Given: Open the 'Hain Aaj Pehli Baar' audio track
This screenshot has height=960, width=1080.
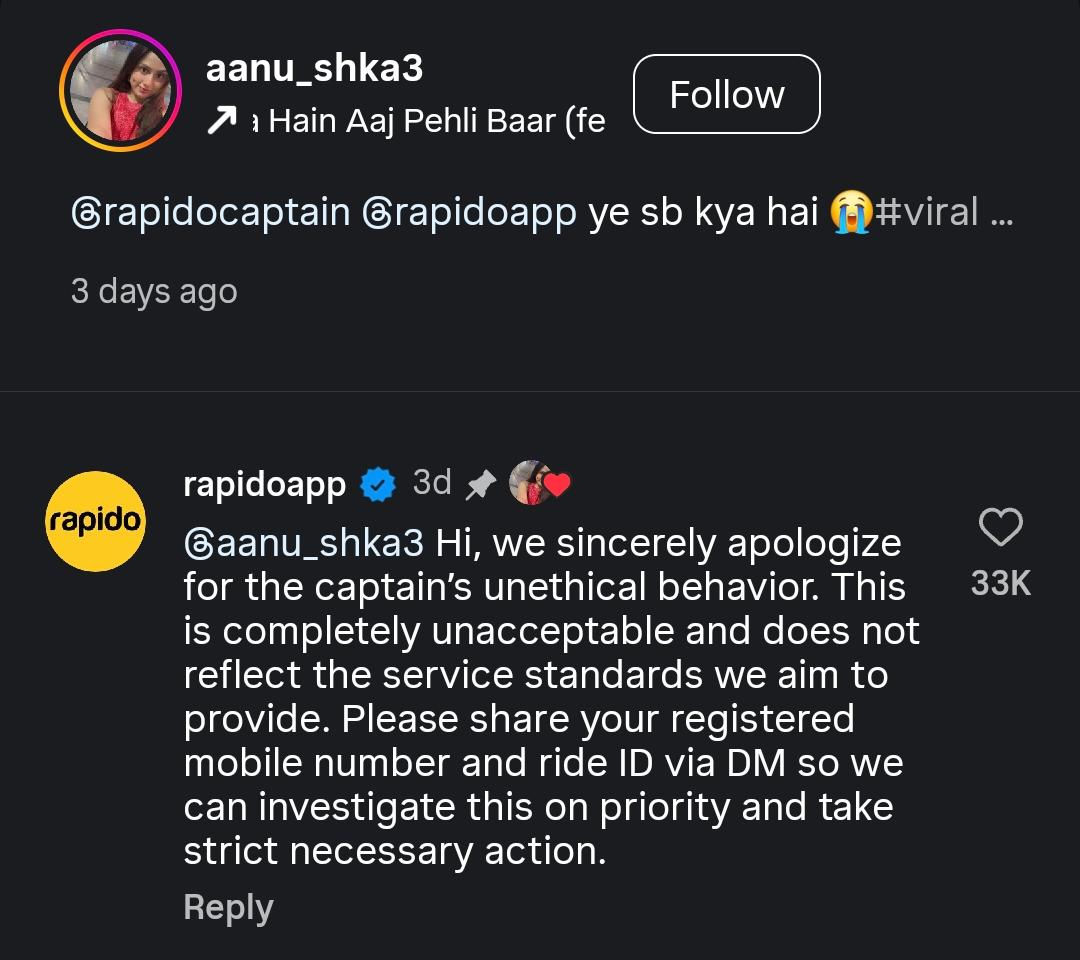Looking at the screenshot, I should [427, 122].
